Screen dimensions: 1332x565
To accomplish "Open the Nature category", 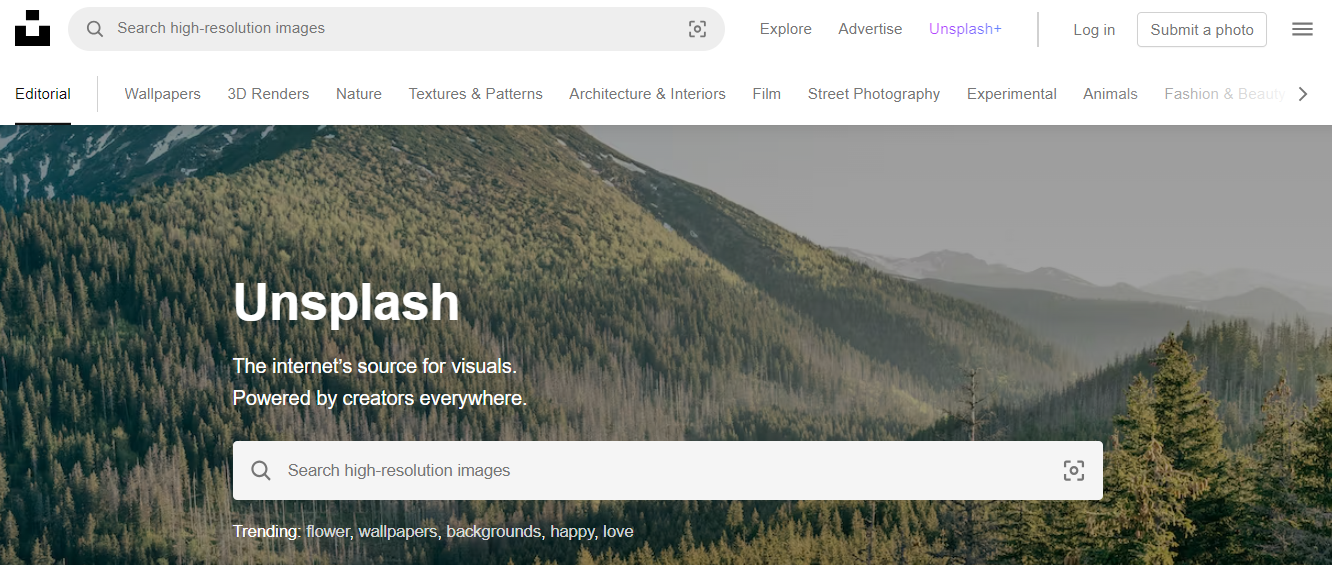I will click(359, 94).
